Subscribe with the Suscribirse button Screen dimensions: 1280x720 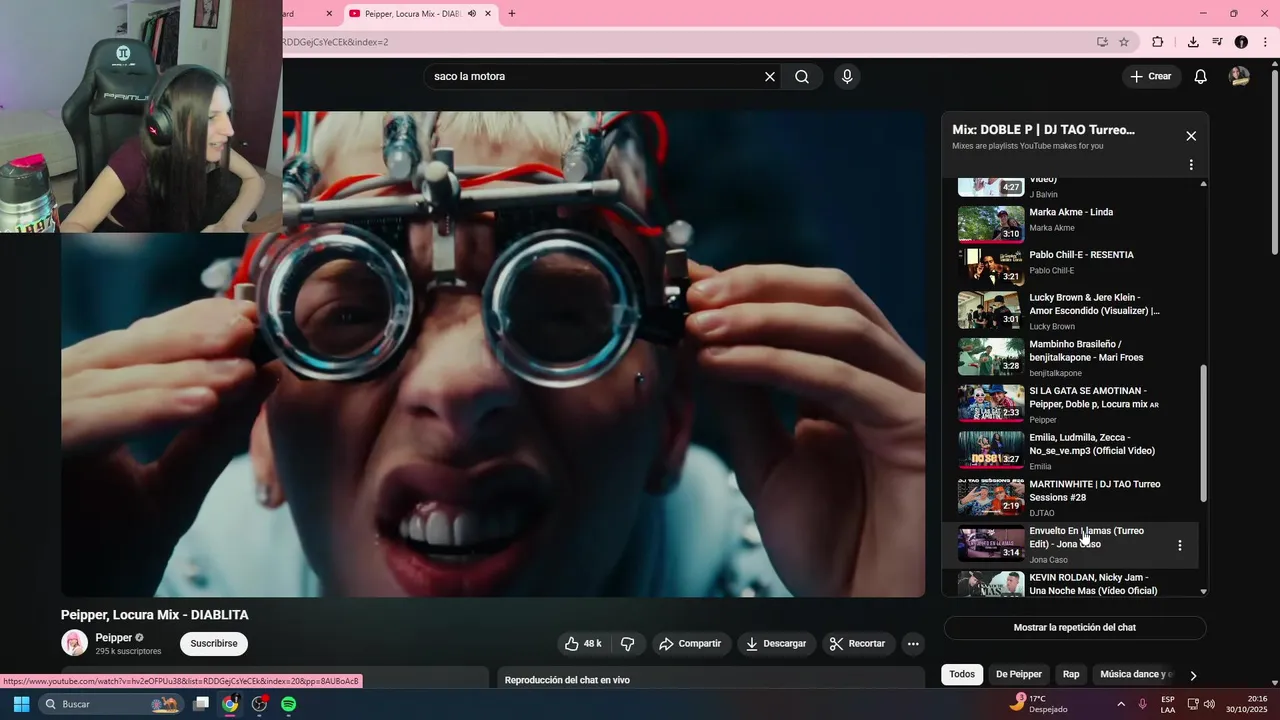(214, 644)
